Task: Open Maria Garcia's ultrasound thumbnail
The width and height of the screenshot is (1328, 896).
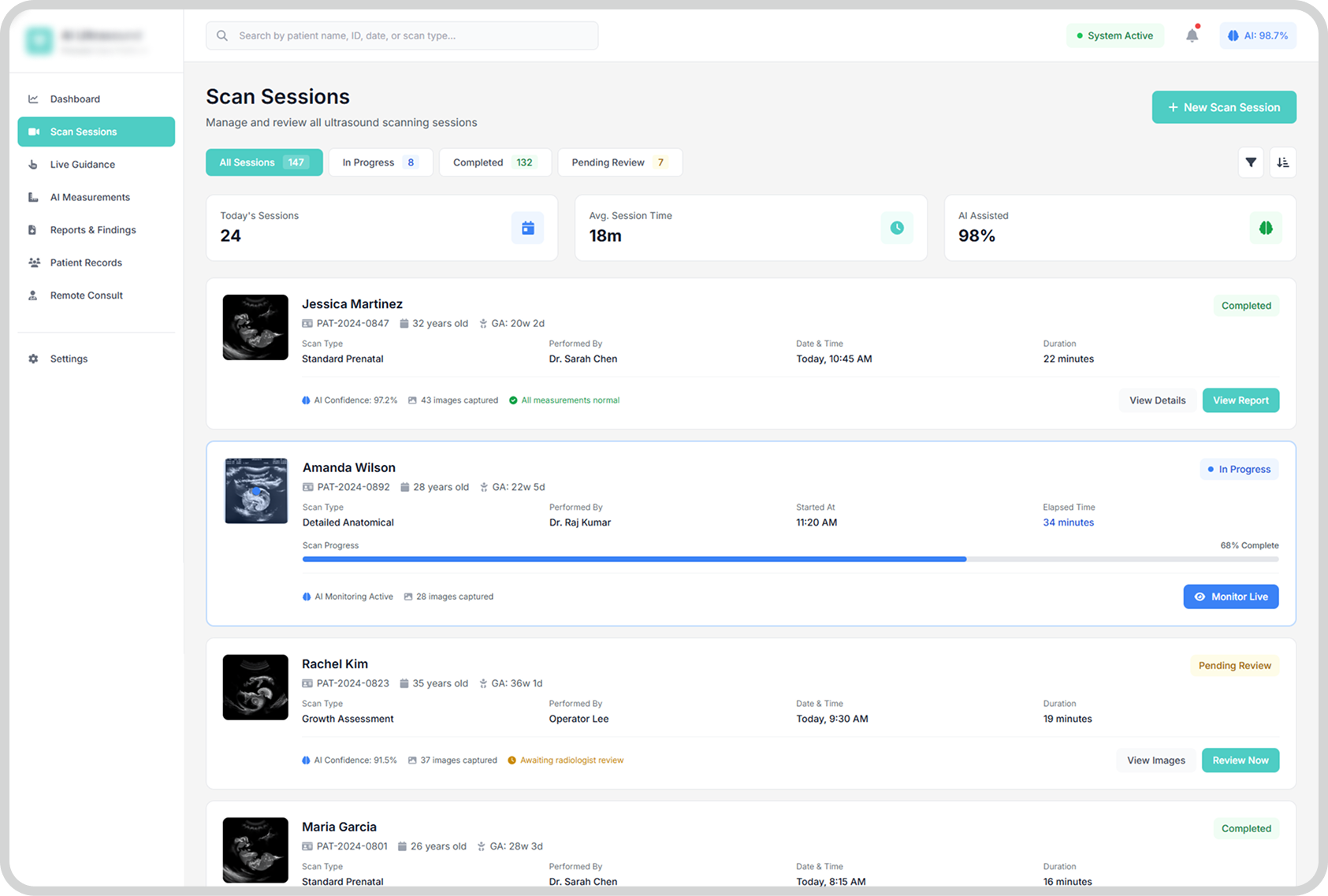Action: click(255, 850)
